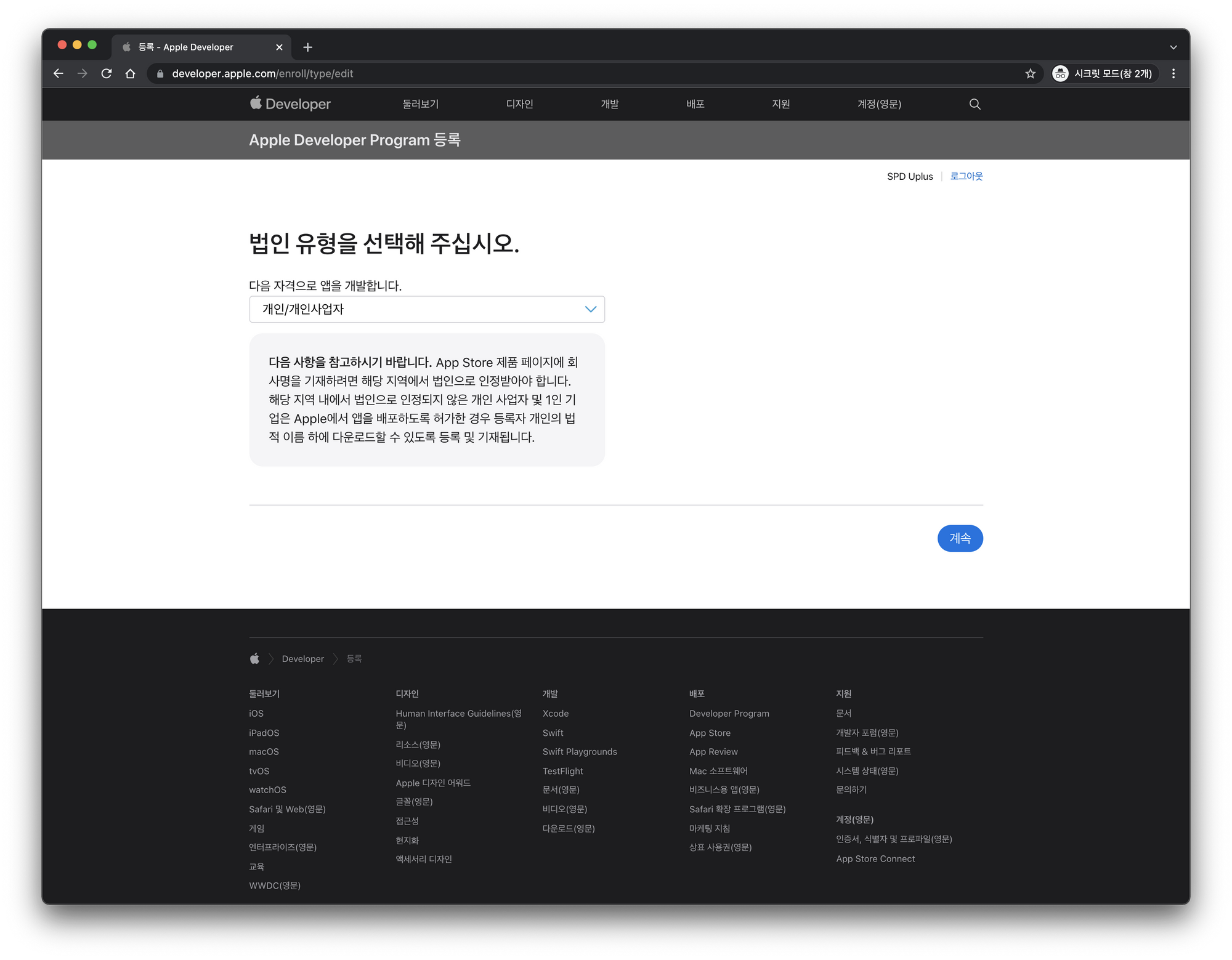Screen dimensions: 1232x960
Task: Click the search magnifier icon in nav
Action: [975, 104]
